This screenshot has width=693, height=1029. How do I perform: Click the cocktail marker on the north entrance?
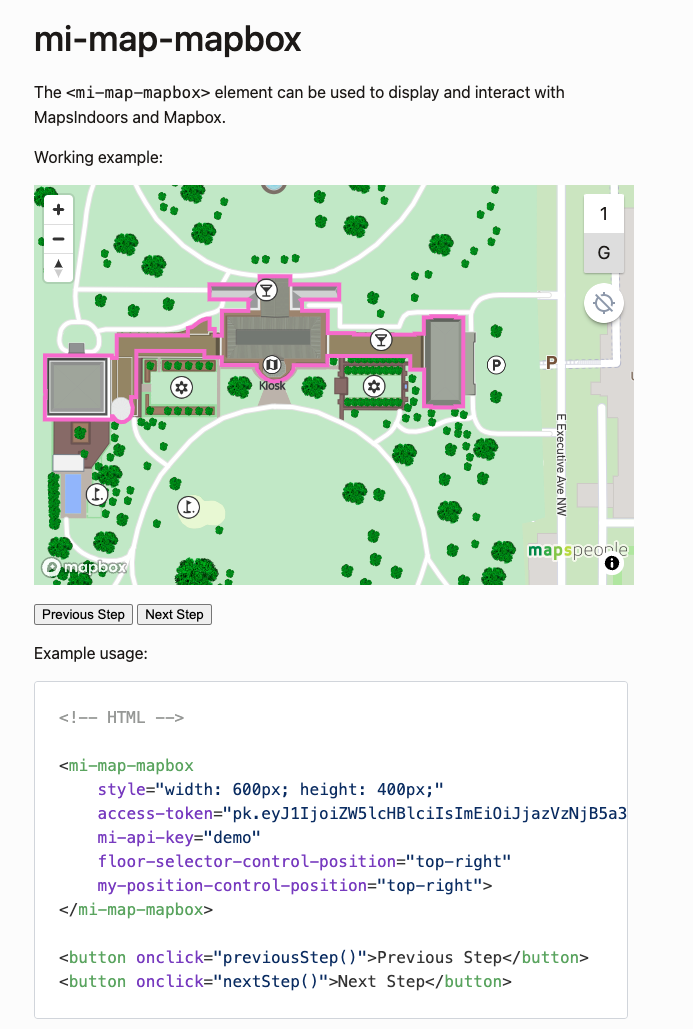266,290
